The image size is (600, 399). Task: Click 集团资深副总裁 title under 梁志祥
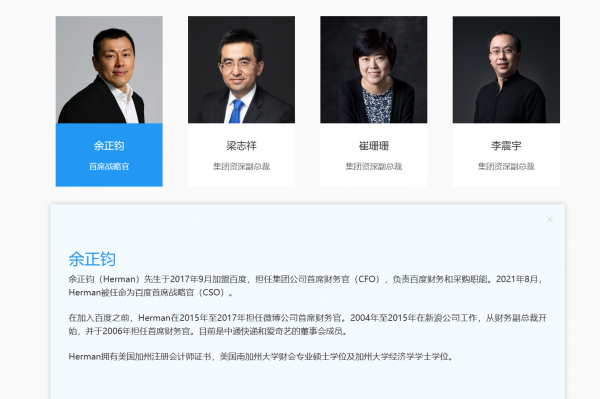click(241, 166)
